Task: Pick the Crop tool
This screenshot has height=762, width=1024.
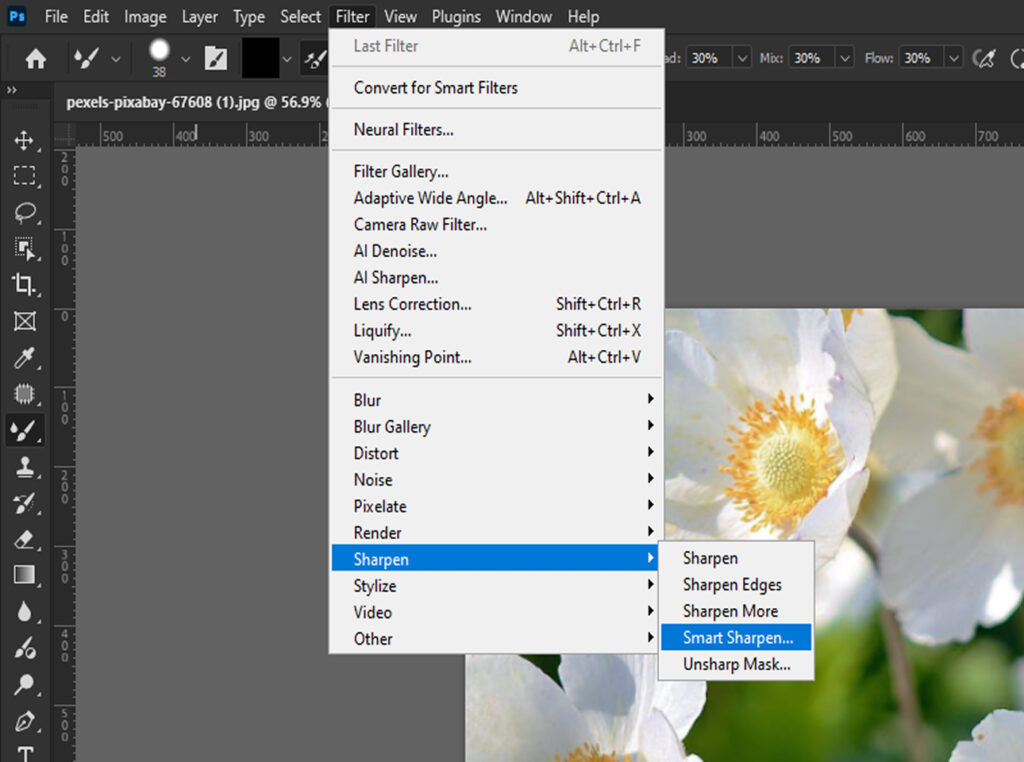Action: [24, 284]
